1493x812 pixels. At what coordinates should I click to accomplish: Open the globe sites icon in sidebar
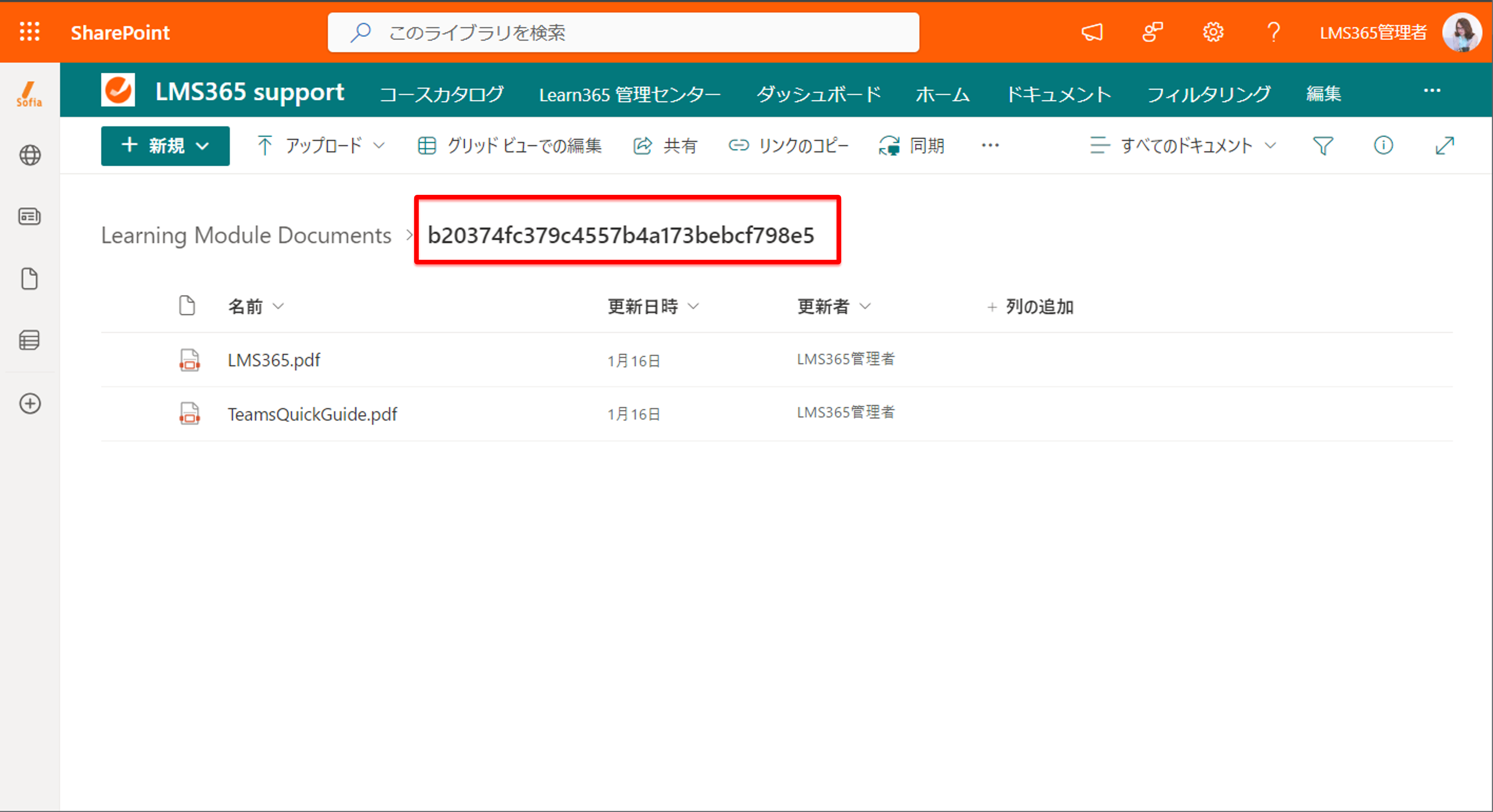(x=29, y=155)
